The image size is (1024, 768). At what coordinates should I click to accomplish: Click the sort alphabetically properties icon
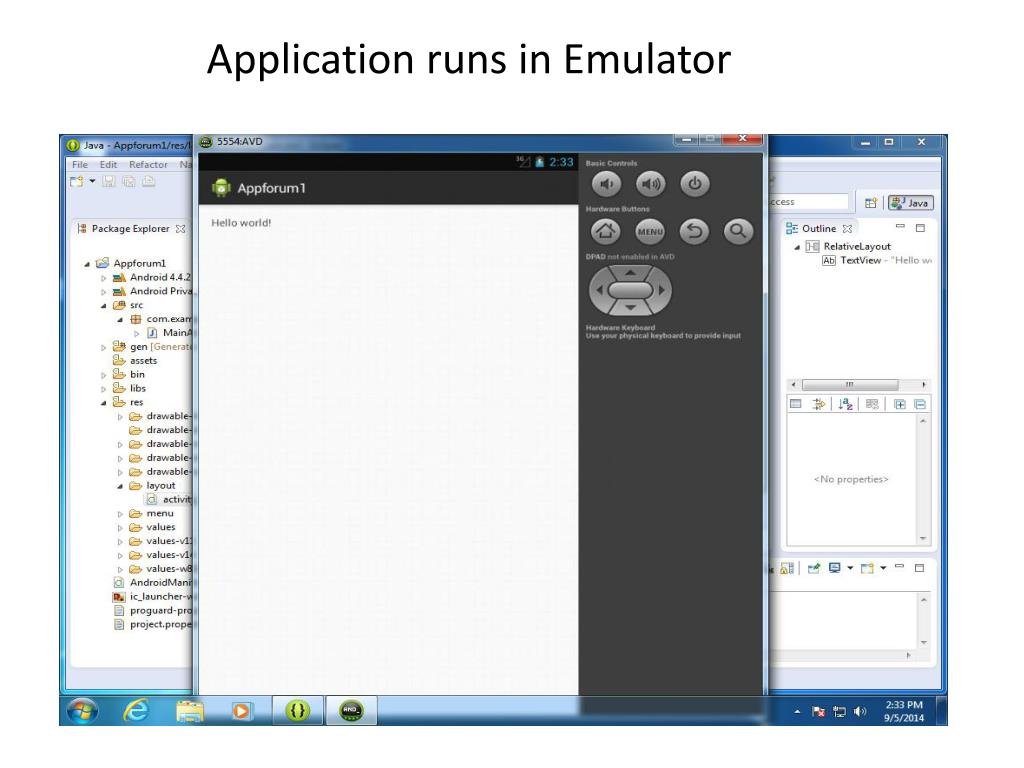(845, 404)
